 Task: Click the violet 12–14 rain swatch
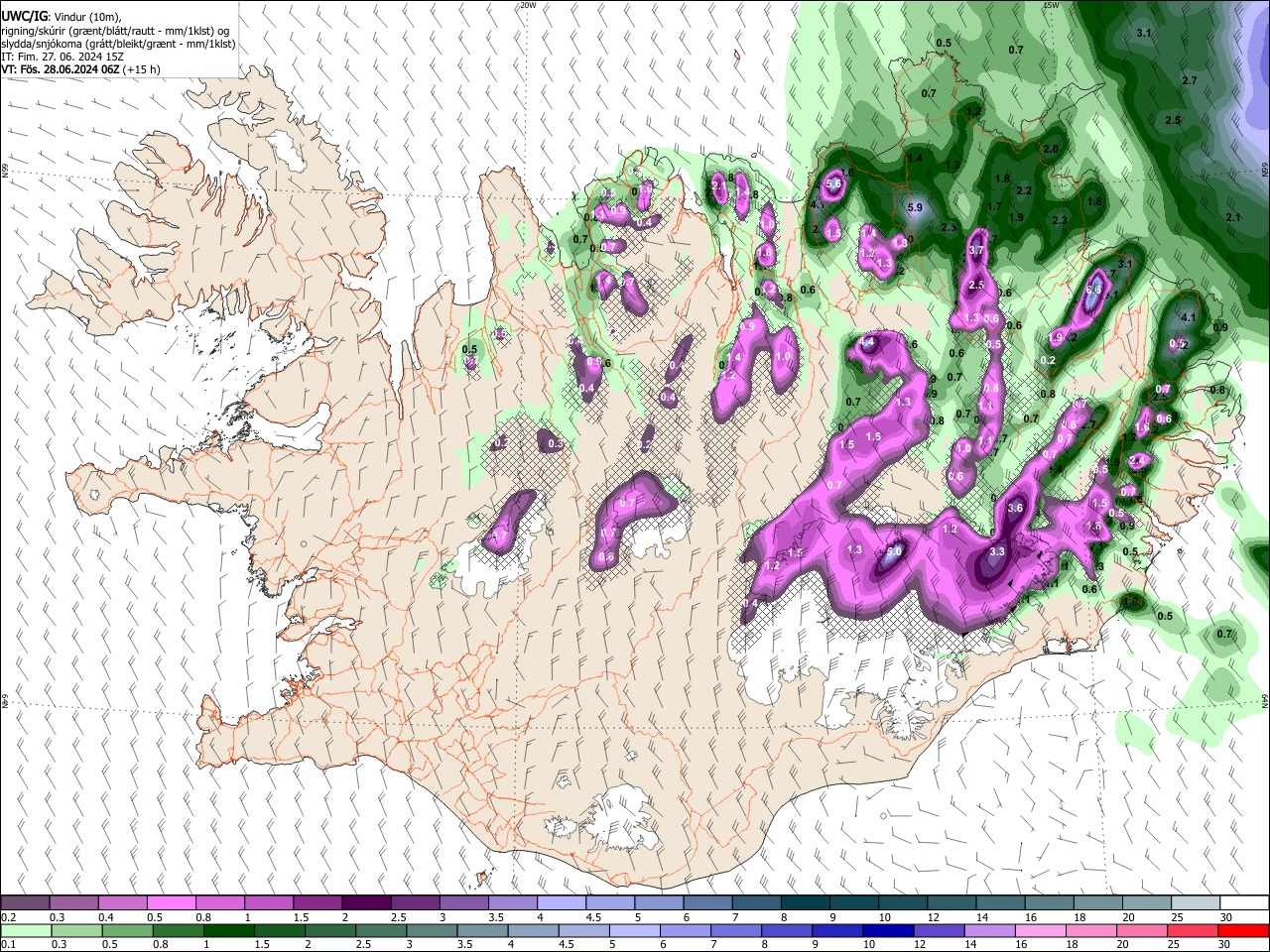(x=939, y=930)
